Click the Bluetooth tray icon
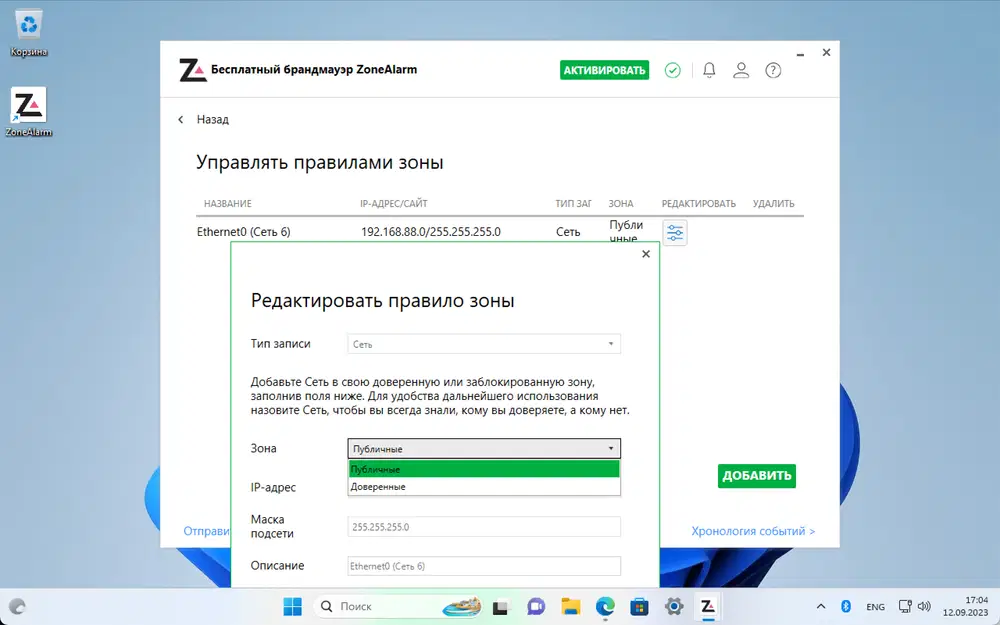This screenshot has height=625, width=1000. point(846,607)
